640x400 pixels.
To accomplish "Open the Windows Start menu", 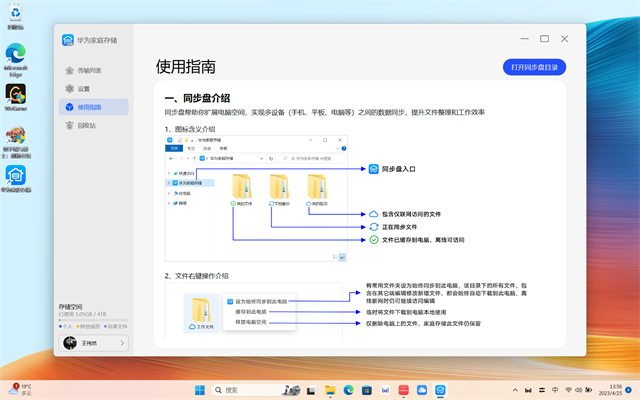I will tap(200, 390).
